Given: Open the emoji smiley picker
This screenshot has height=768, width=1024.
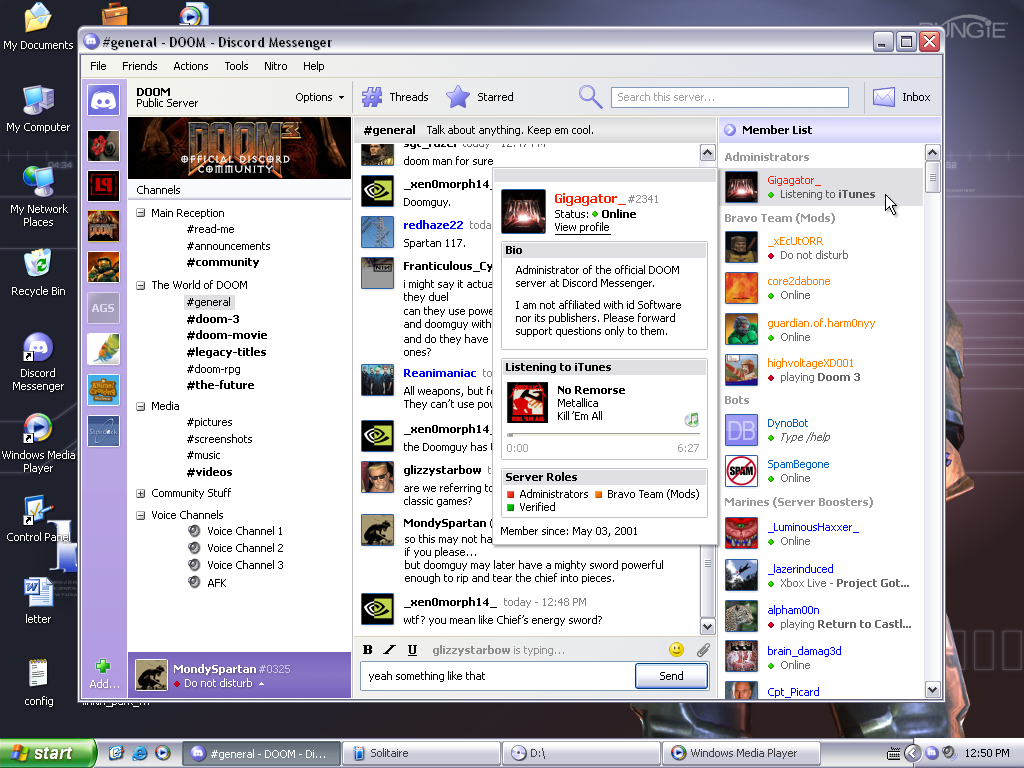Looking at the screenshot, I should pos(676,650).
